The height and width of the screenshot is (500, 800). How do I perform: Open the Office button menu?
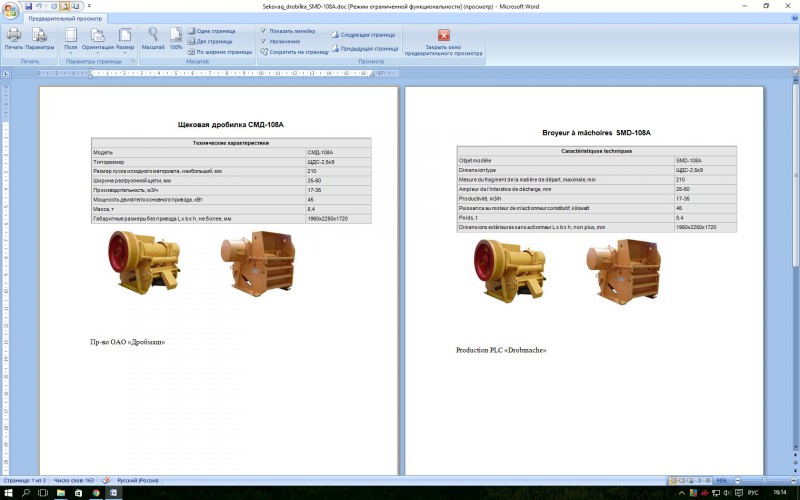tap(10, 10)
